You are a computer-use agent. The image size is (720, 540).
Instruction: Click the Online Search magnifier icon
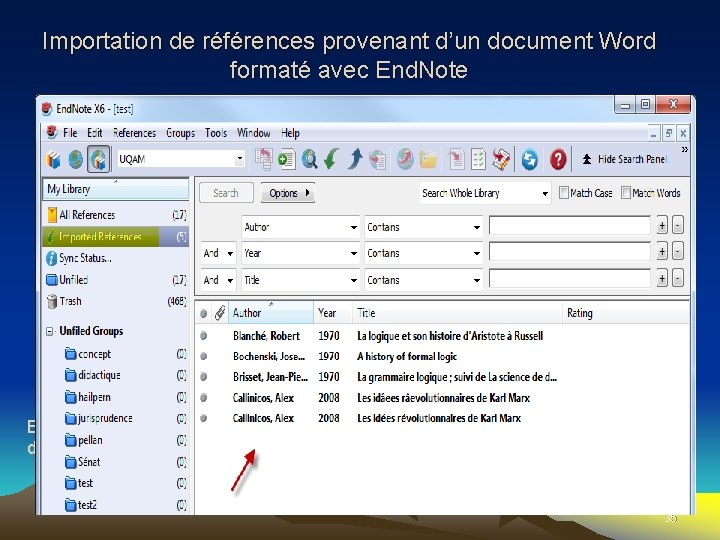click(x=309, y=159)
